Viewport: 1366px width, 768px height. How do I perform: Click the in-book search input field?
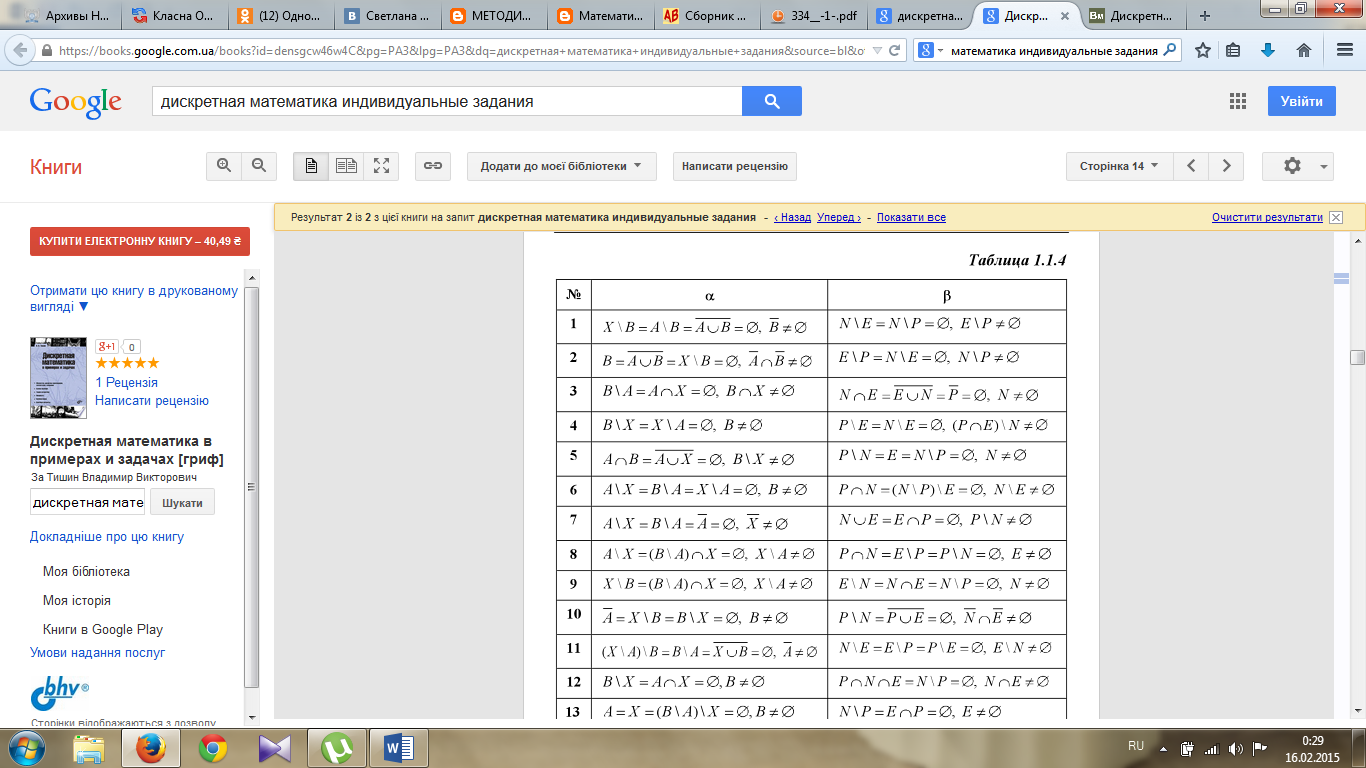coord(88,502)
